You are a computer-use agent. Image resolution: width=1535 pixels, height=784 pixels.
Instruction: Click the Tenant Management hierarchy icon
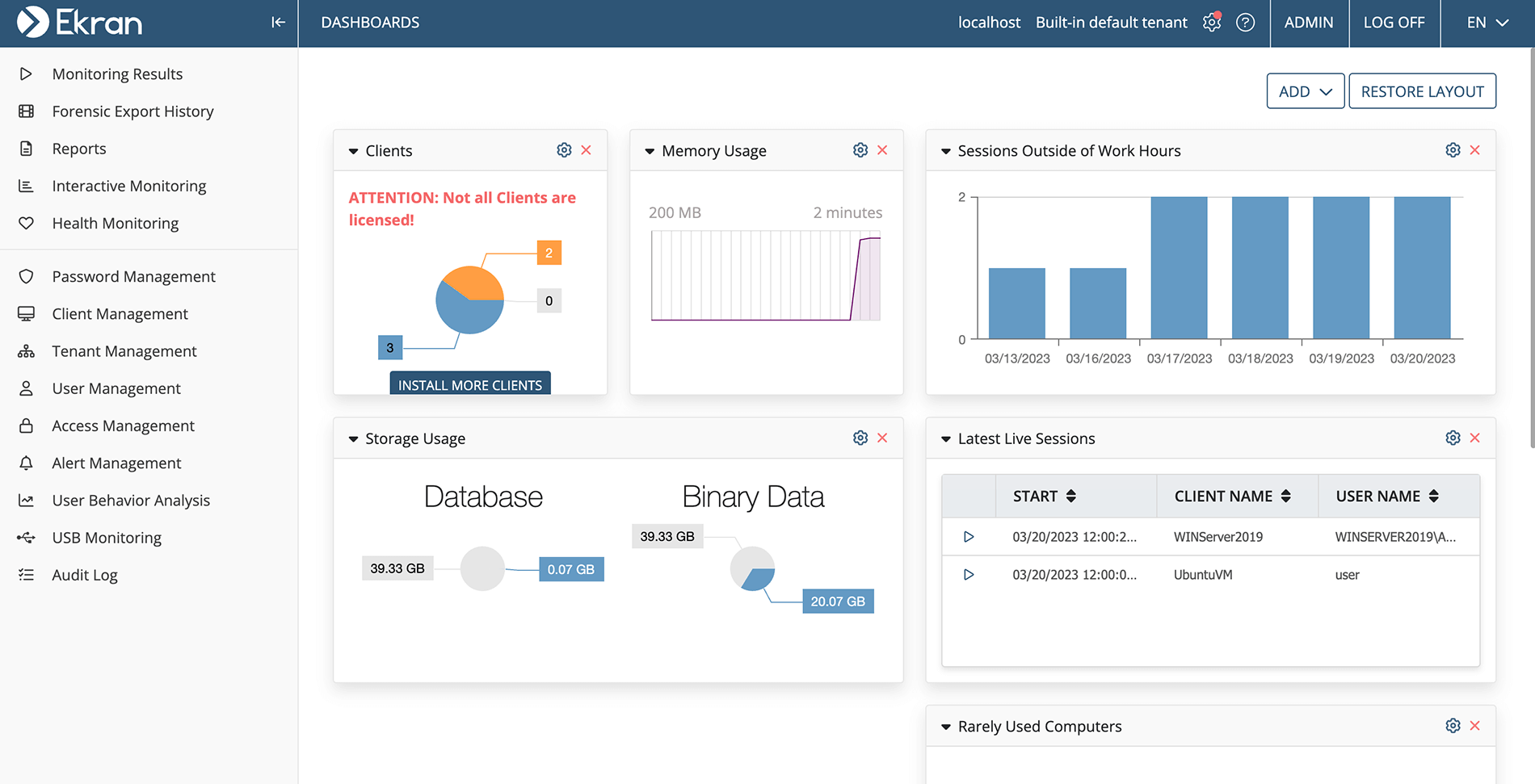(26, 351)
